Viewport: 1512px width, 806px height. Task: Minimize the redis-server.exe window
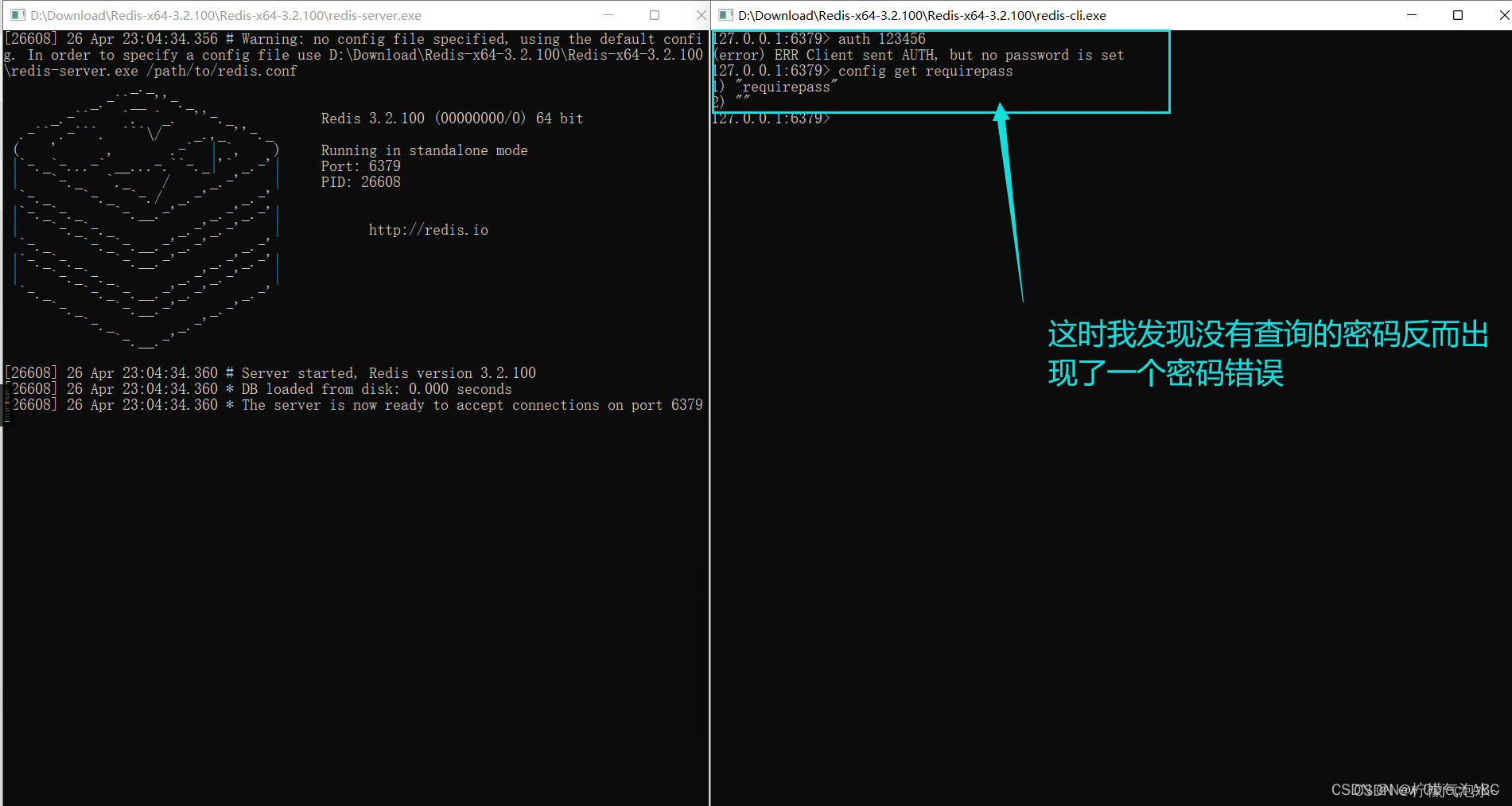click(608, 15)
